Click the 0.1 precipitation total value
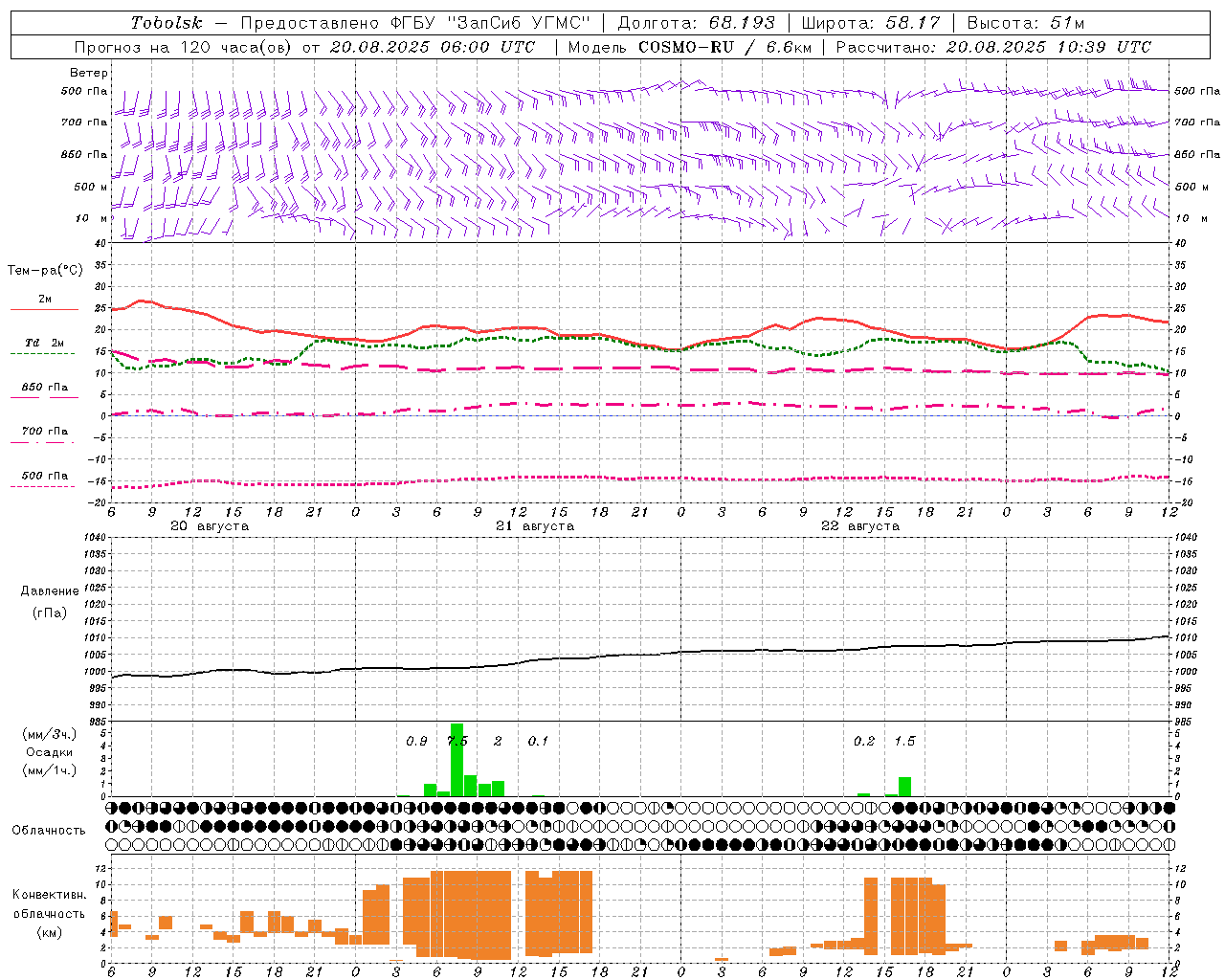The width and height of the screenshot is (1225, 980). (538, 742)
